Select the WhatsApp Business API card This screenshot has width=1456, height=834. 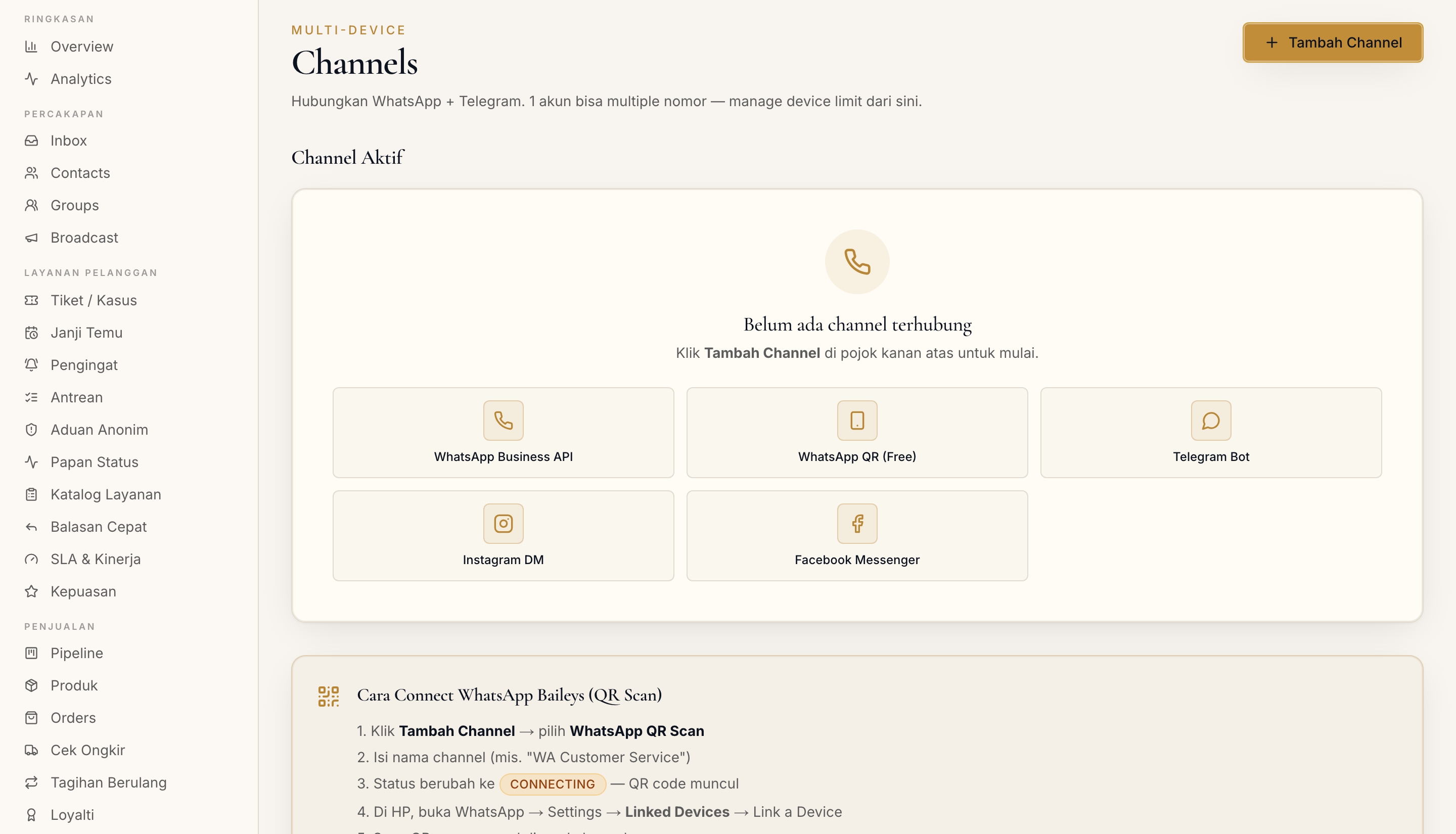(x=504, y=433)
